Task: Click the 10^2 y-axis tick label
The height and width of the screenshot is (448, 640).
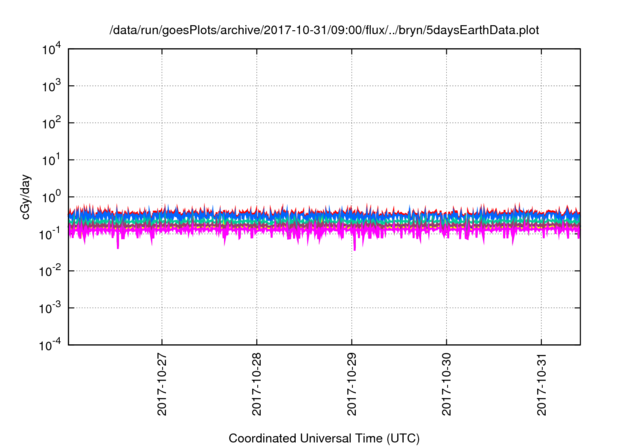Action: click(51, 123)
